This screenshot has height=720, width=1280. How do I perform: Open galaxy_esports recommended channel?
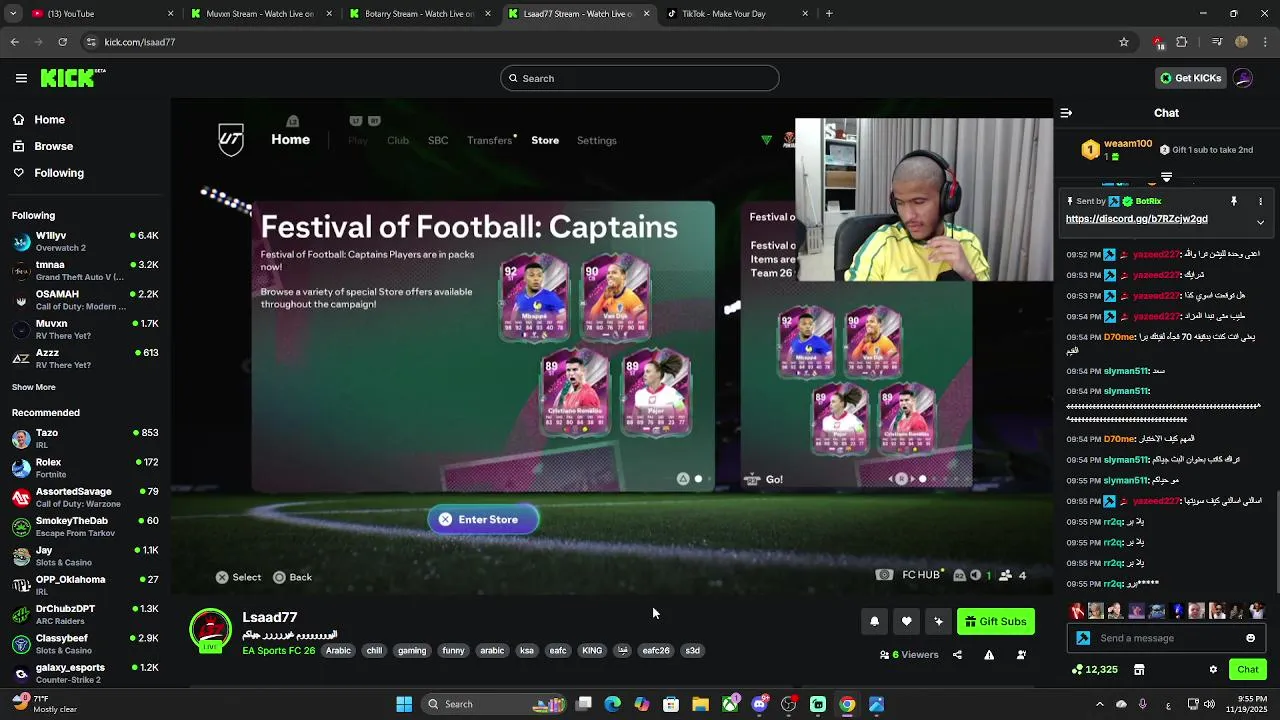coord(85,673)
